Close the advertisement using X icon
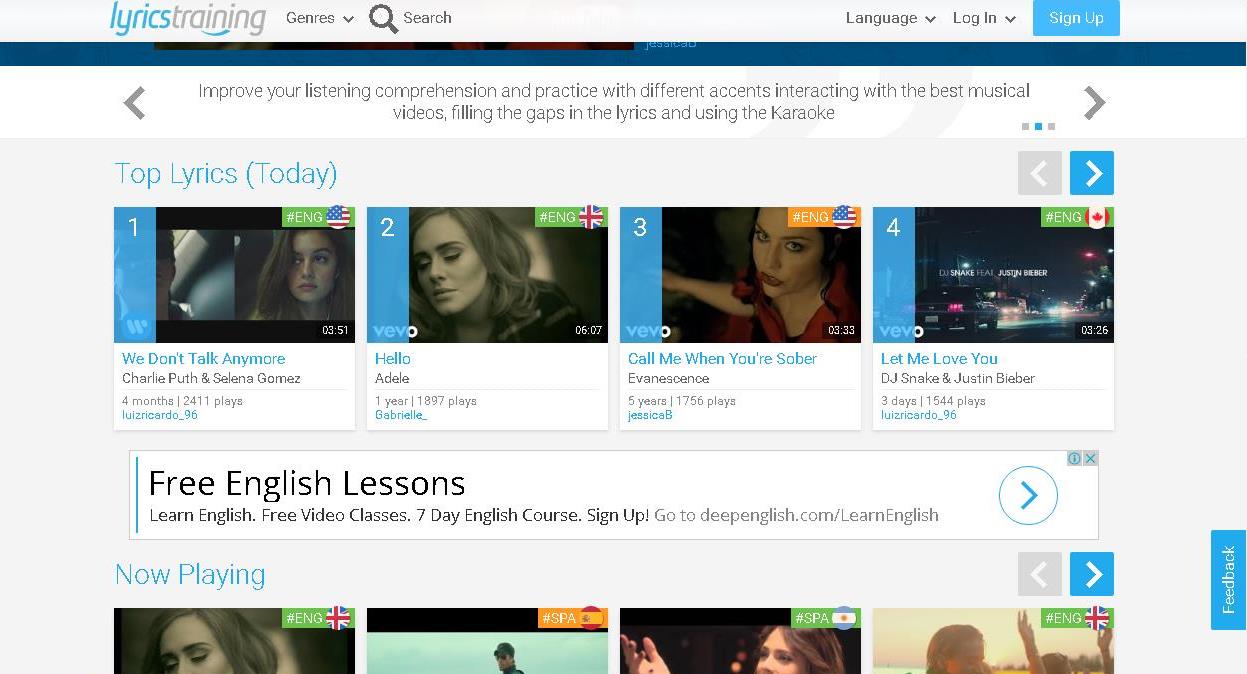 [1090, 458]
